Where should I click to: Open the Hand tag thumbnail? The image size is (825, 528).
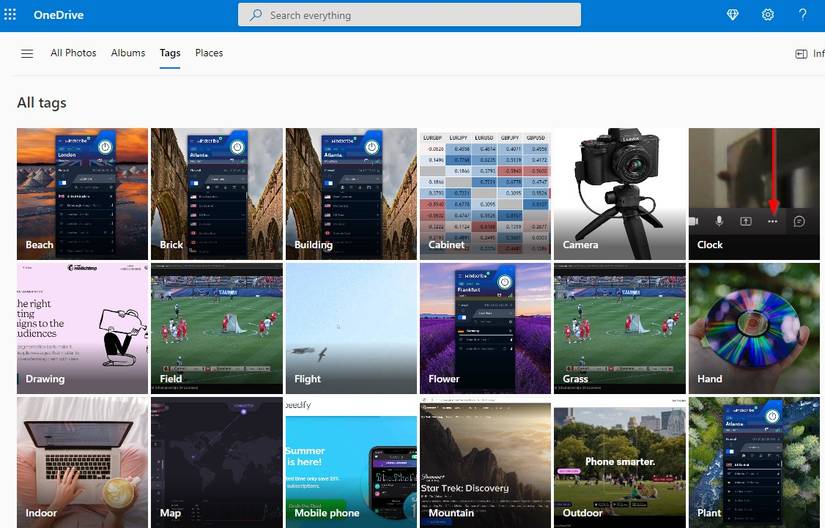(754, 328)
